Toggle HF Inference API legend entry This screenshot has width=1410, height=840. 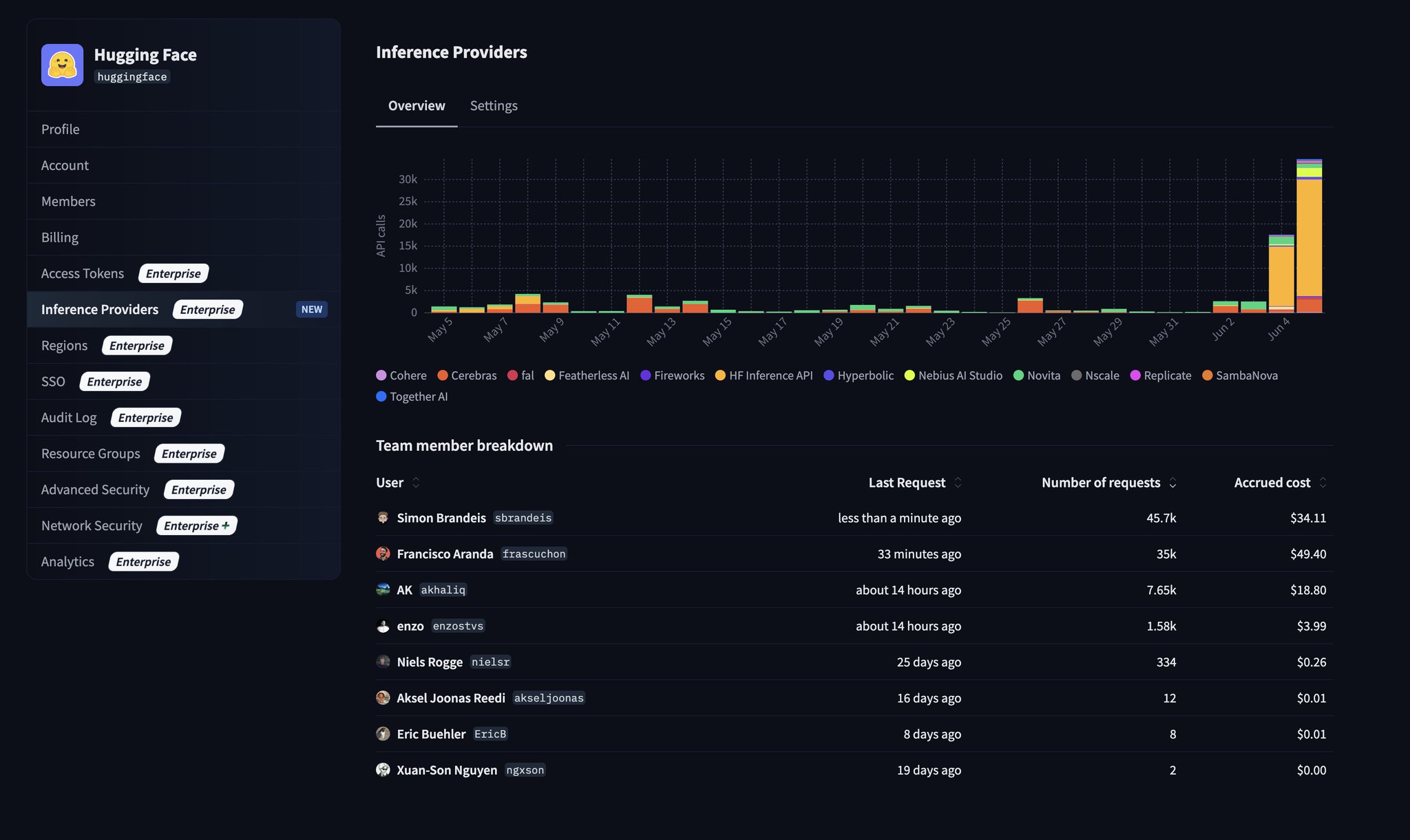764,375
